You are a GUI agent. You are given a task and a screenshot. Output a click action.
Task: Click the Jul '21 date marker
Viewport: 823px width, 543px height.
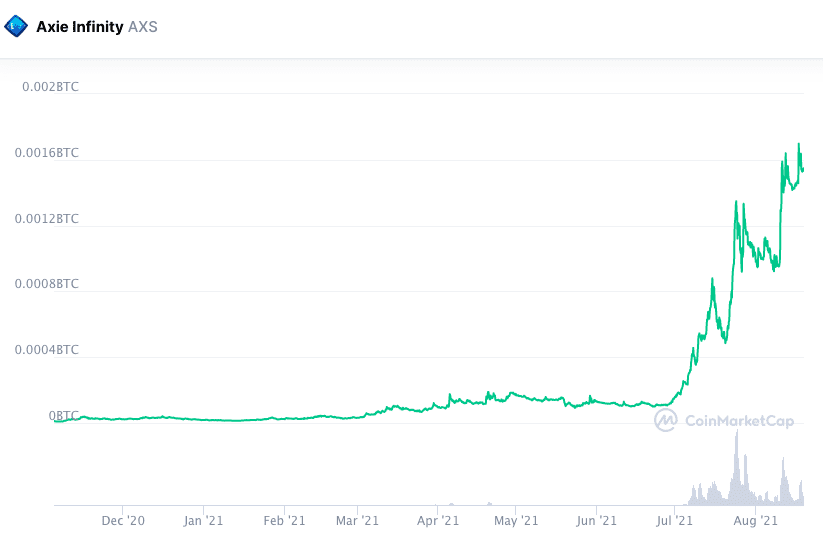674,521
